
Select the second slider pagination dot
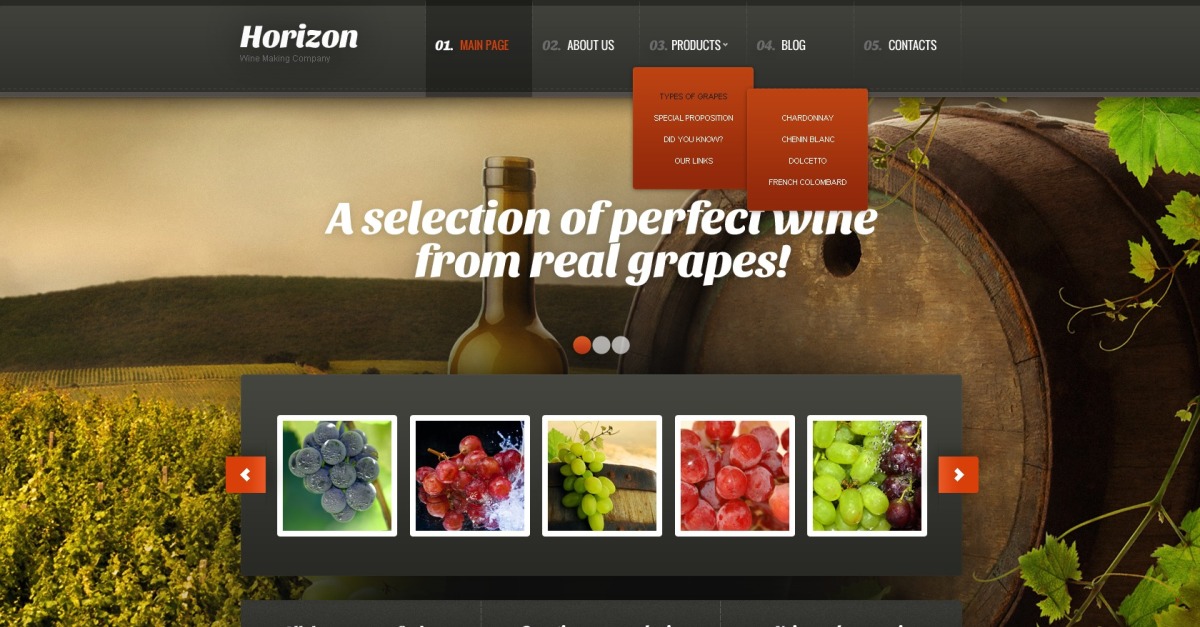pos(601,345)
